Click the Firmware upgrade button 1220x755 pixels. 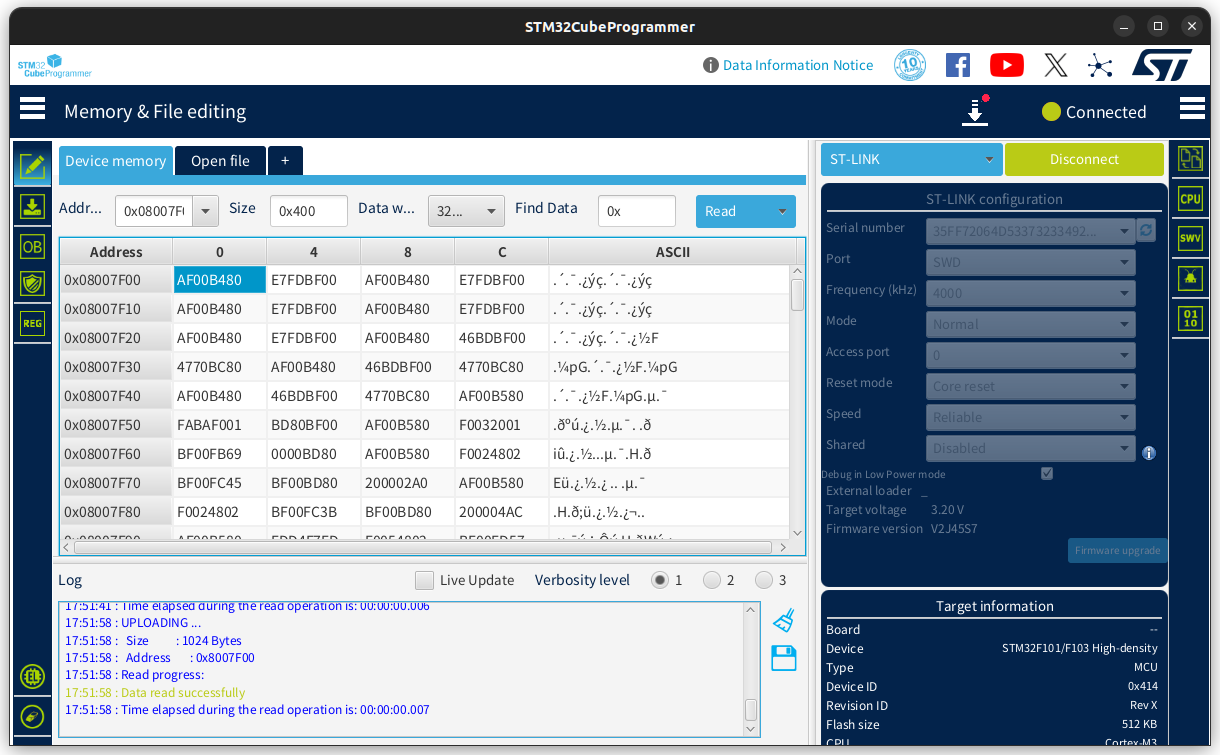(x=1117, y=550)
